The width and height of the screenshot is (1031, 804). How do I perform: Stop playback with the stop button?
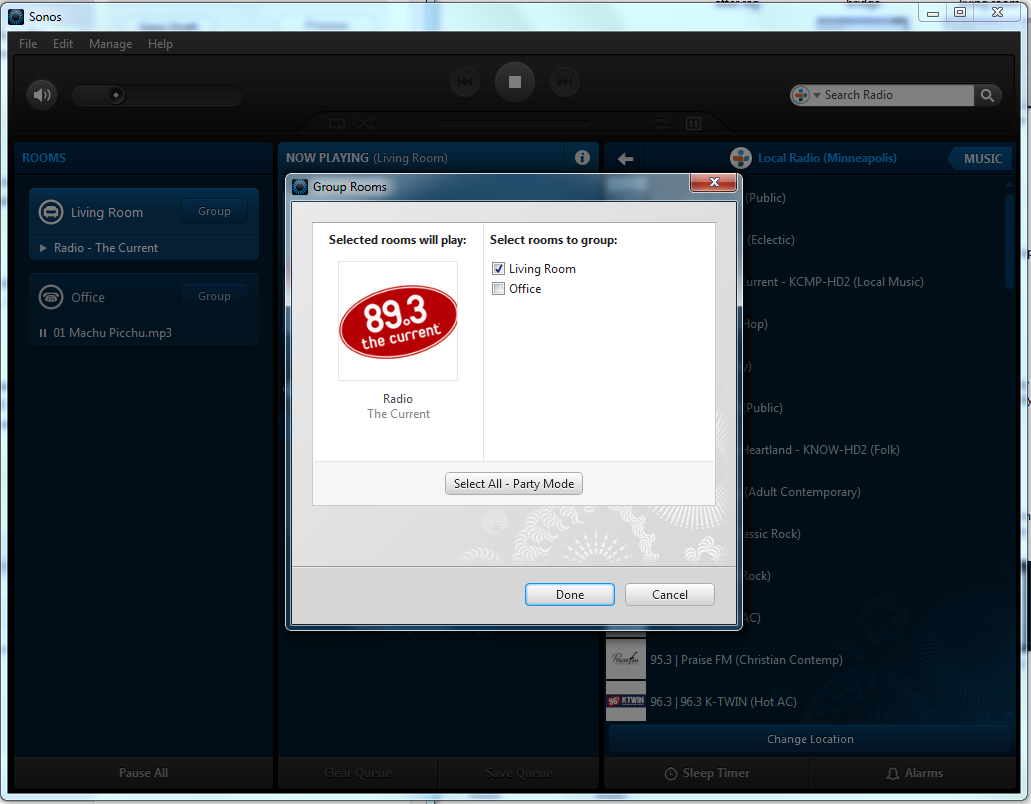515,82
